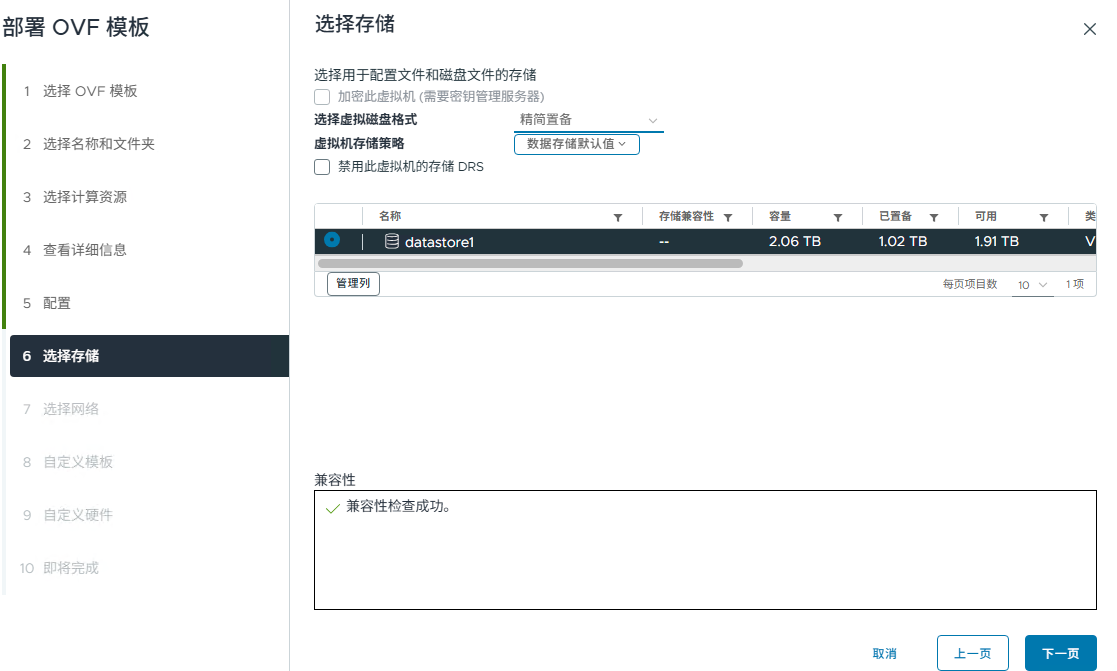The image size is (1117, 671).
Task: Jump to step 5 配置
Action: [57, 303]
